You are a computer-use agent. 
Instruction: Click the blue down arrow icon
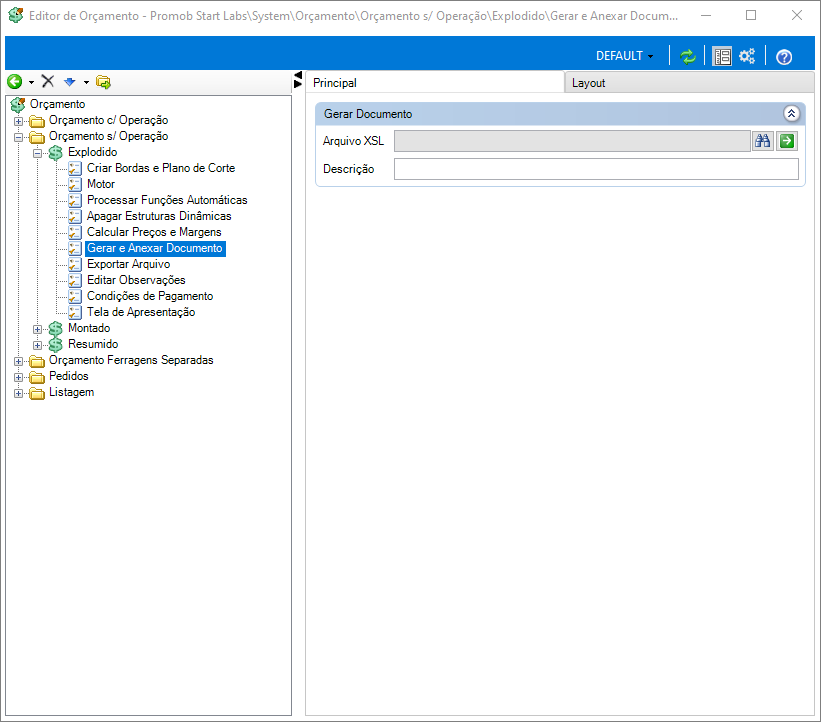point(70,82)
